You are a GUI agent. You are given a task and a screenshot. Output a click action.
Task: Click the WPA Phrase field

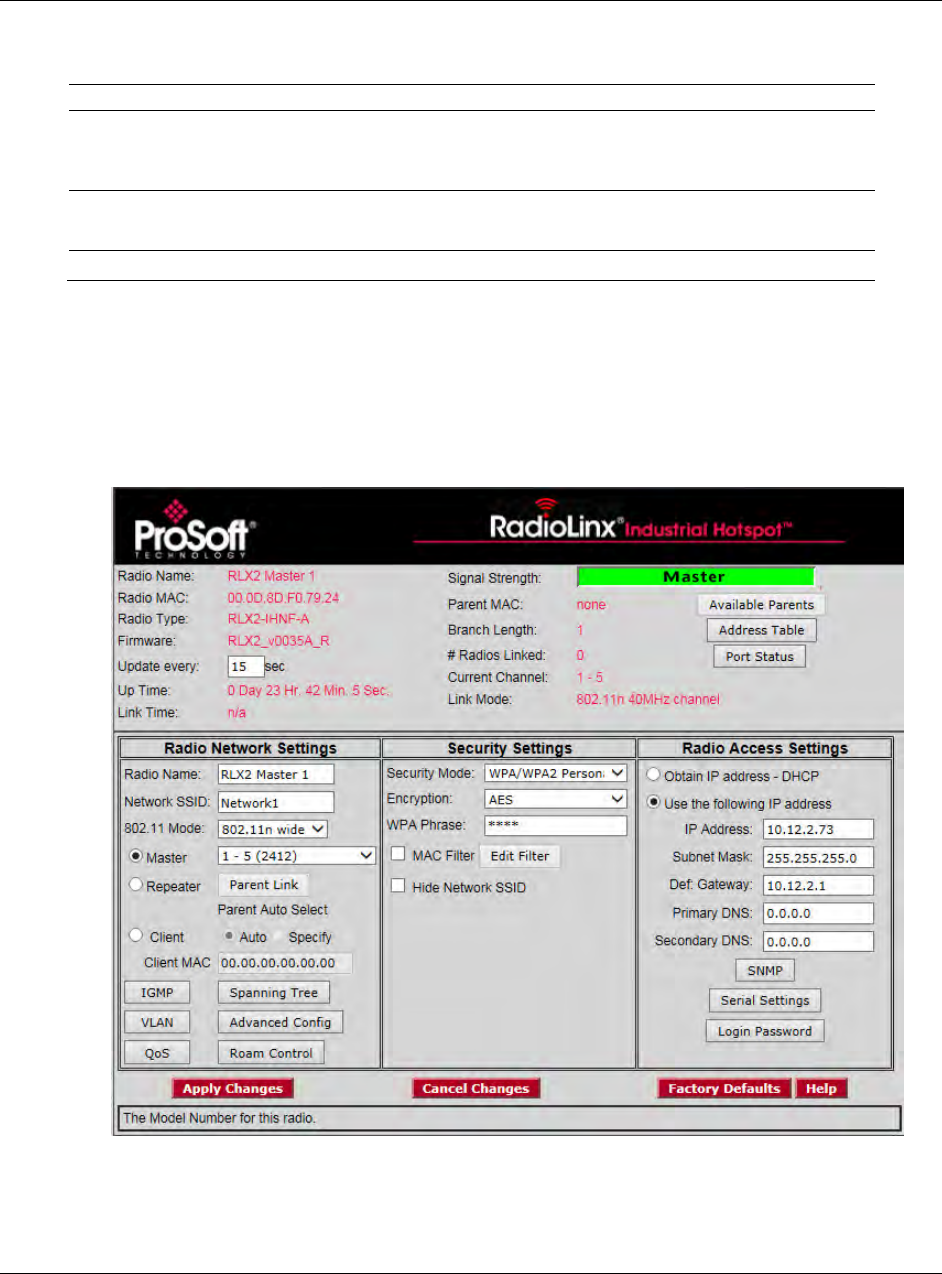click(555, 826)
